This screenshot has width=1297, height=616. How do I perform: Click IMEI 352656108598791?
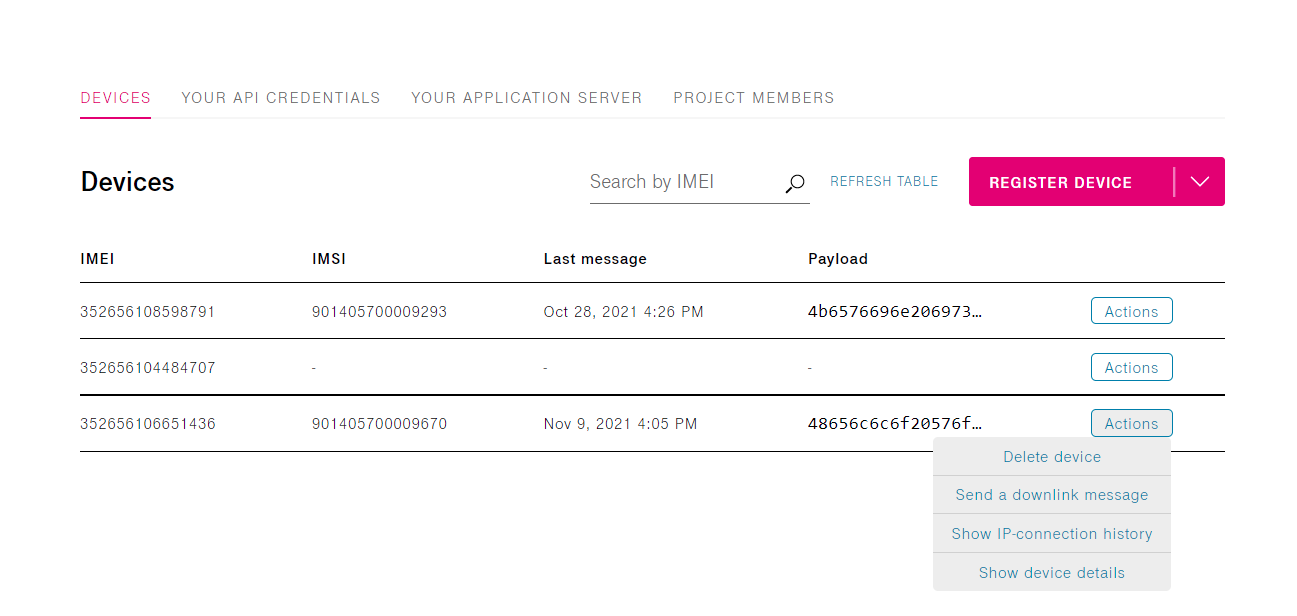[148, 312]
